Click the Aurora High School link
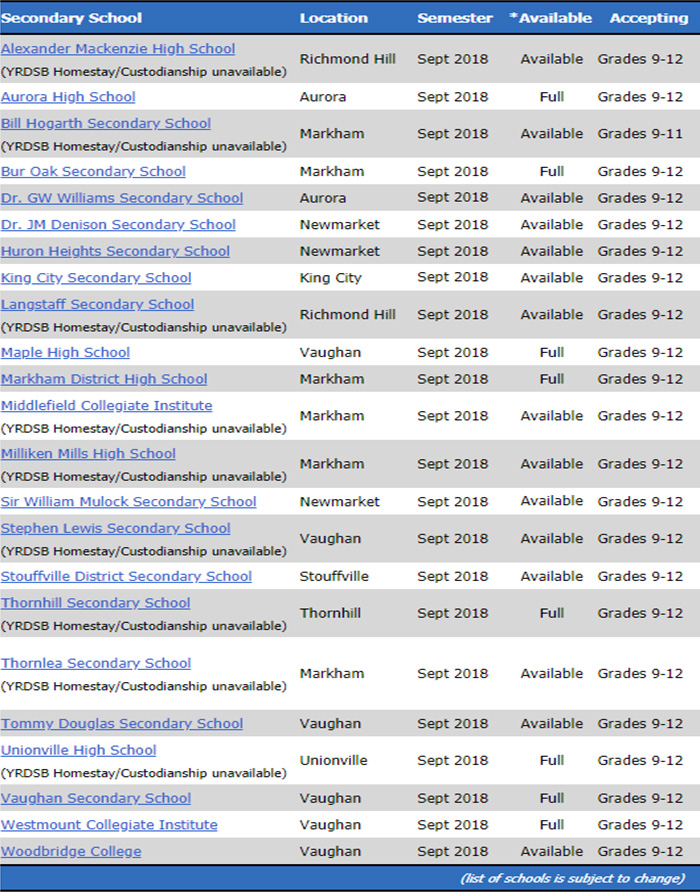Image resolution: width=700 pixels, height=892 pixels. click(x=68, y=97)
